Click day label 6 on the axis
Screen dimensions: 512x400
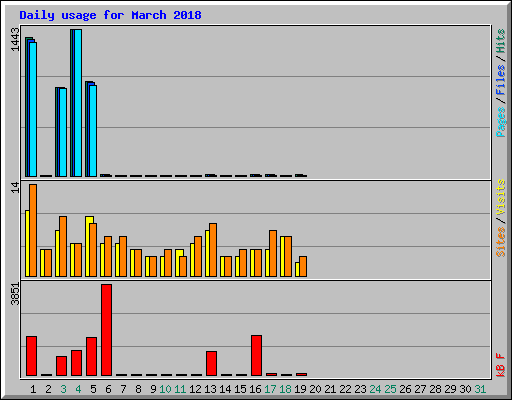point(108,389)
